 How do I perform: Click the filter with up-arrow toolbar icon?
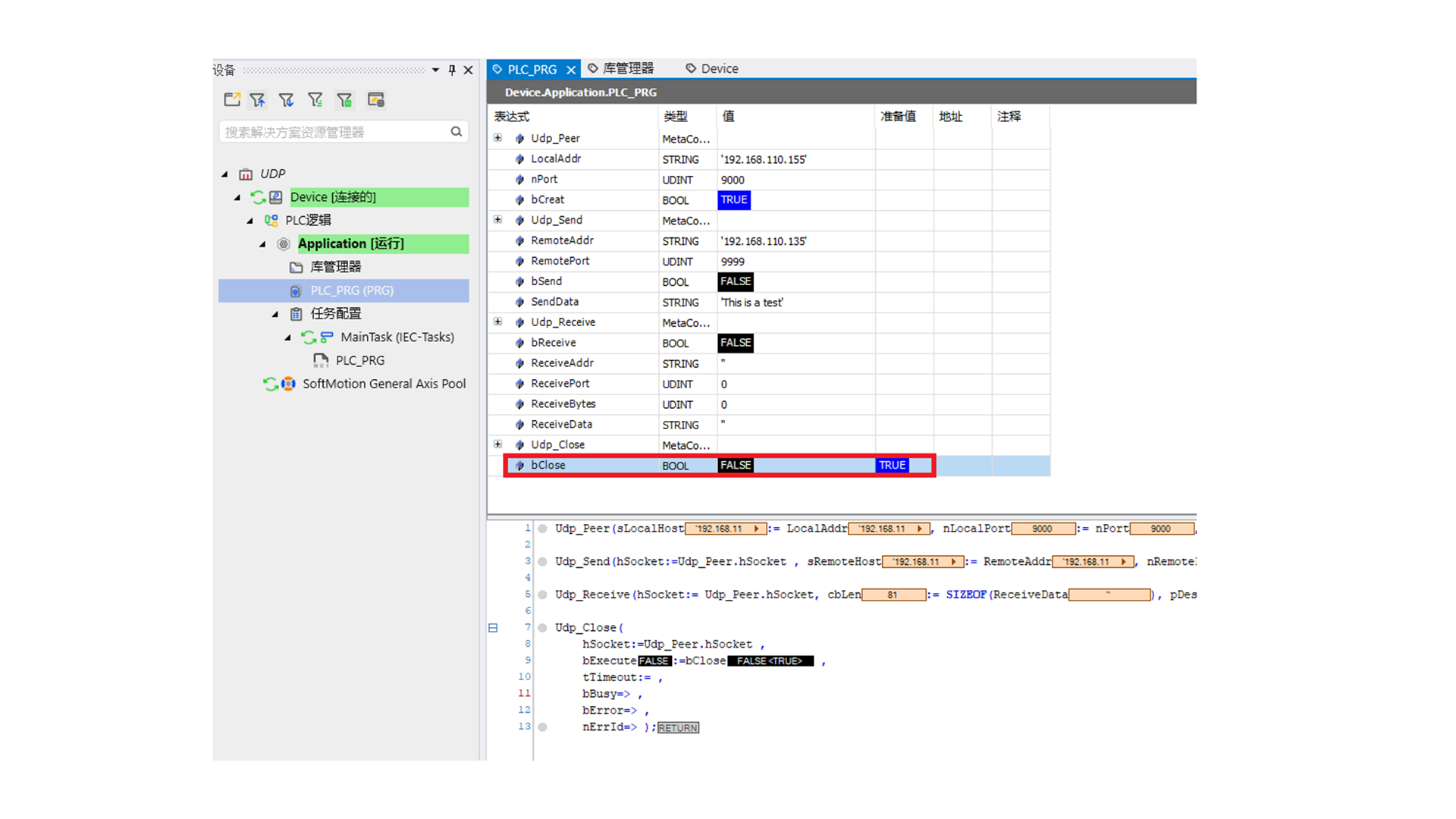[258, 100]
